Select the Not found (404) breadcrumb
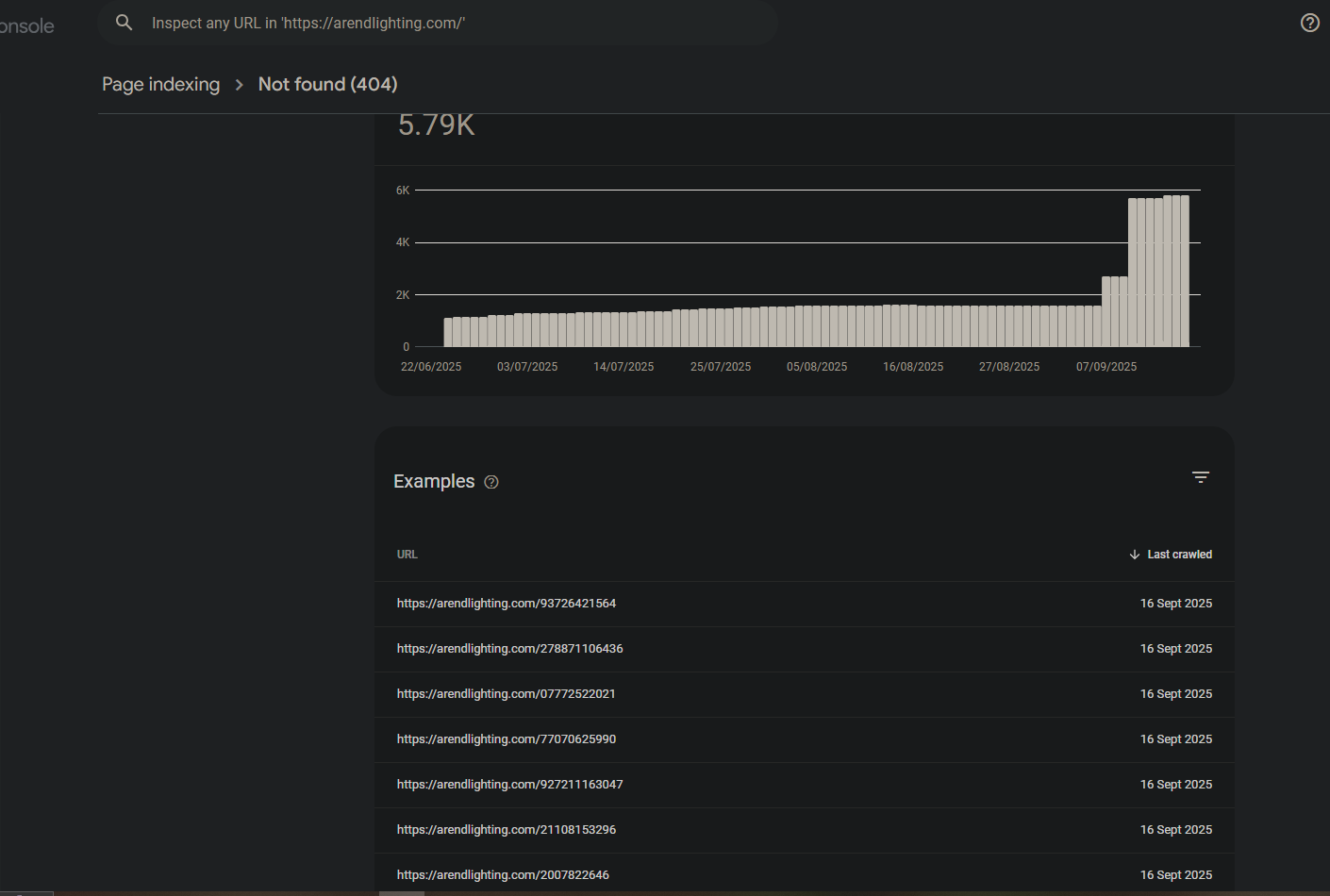The width and height of the screenshot is (1330, 896). [x=327, y=85]
